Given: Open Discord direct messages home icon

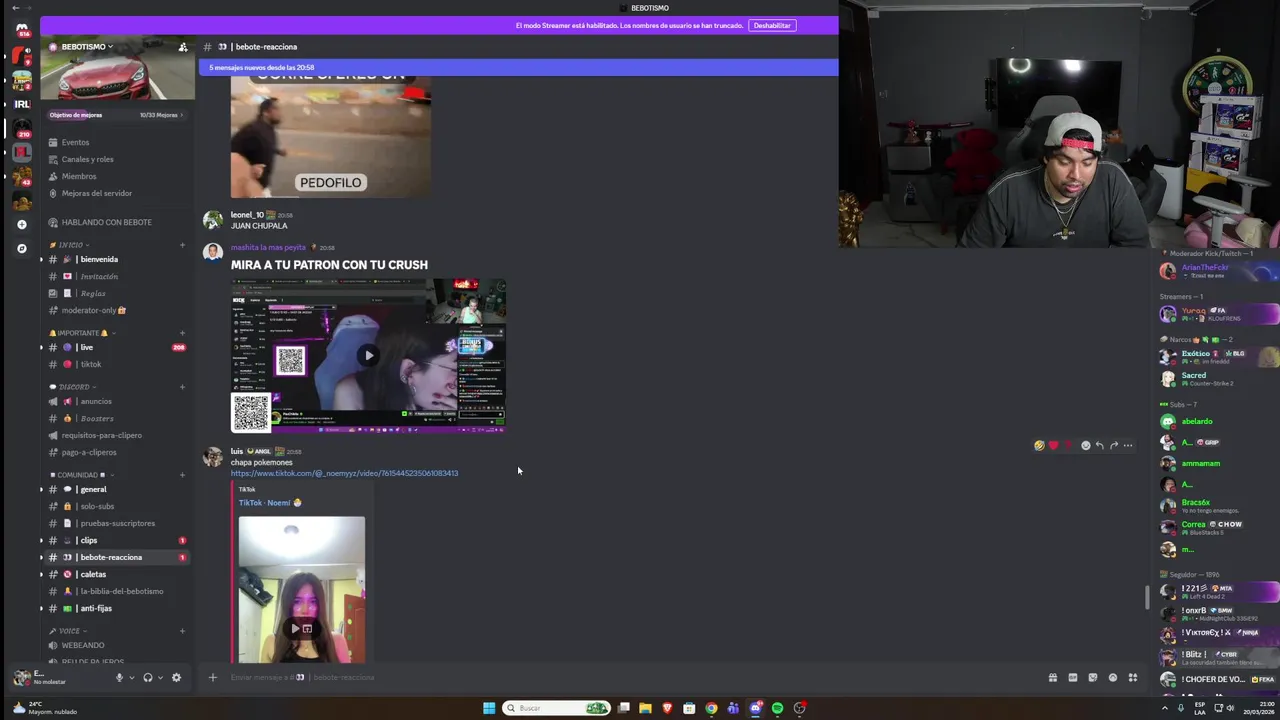Looking at the screenshot, I should coord(21,31).
